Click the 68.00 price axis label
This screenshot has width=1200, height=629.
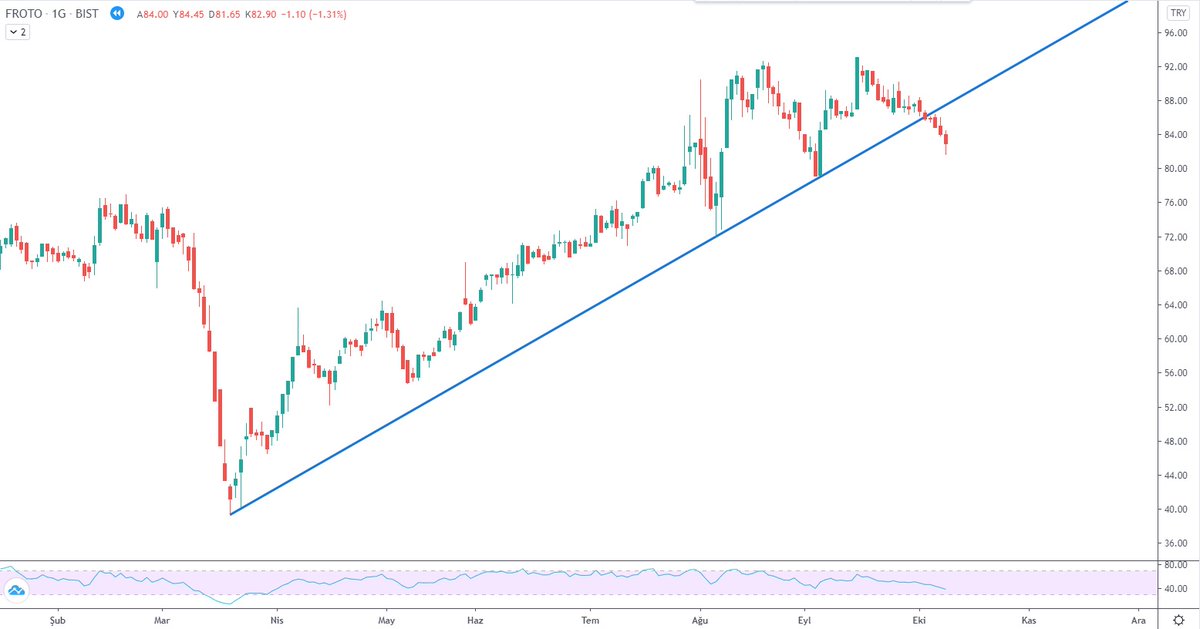[x=1174, y=271]
